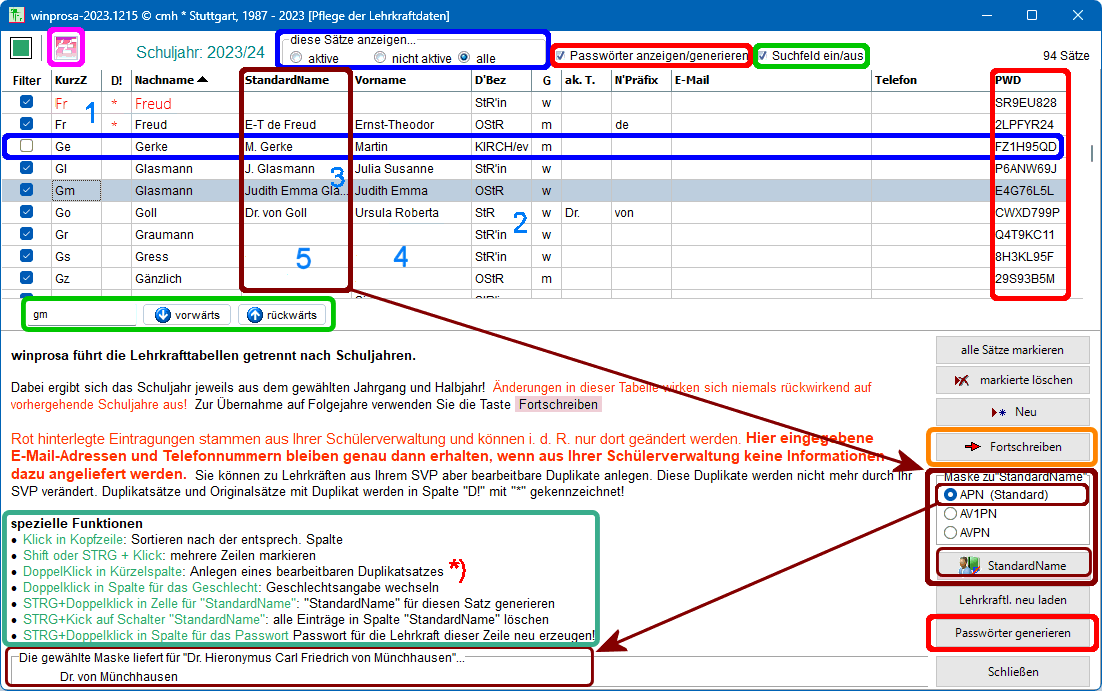Screen dimensions: 1102x691
Task: Sort by the KurzZ column header
Action: pos(70,80)
